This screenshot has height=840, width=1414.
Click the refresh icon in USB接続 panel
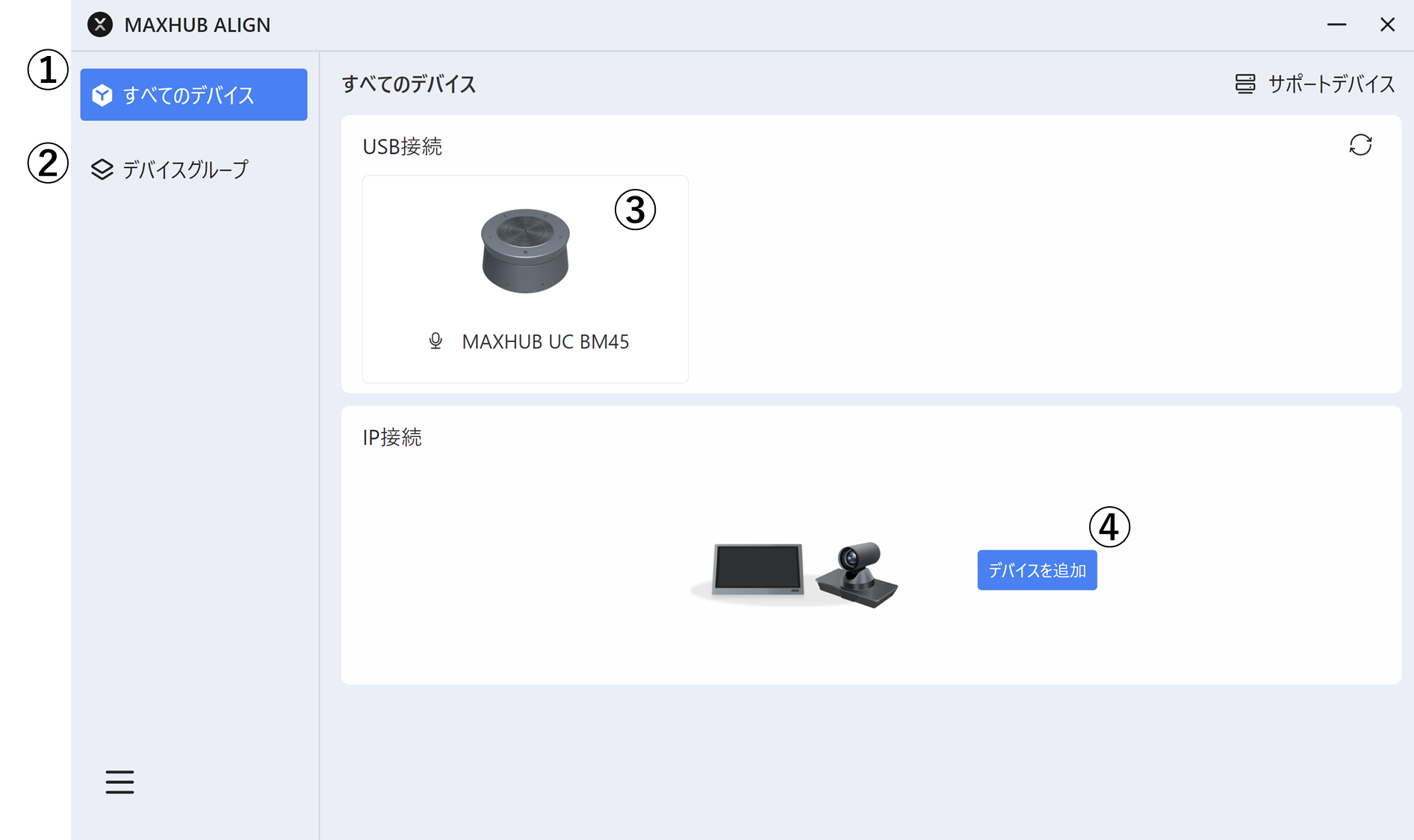[x=1360, y=145]
